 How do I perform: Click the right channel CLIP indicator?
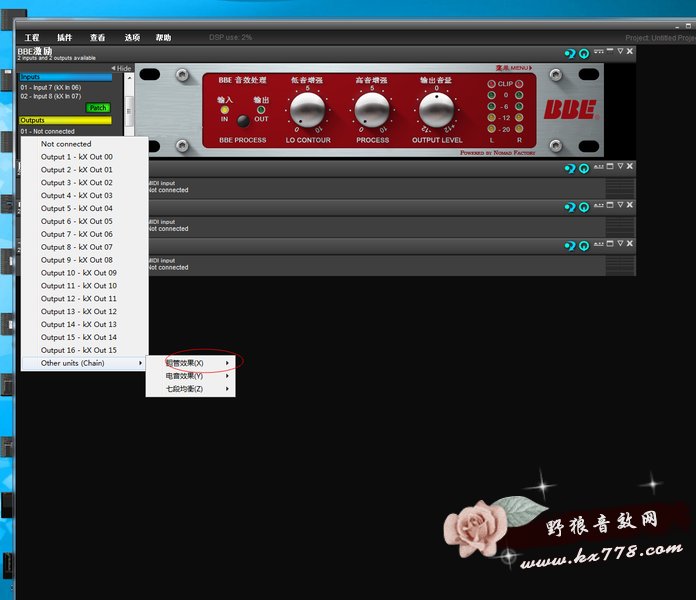(519, 84)
